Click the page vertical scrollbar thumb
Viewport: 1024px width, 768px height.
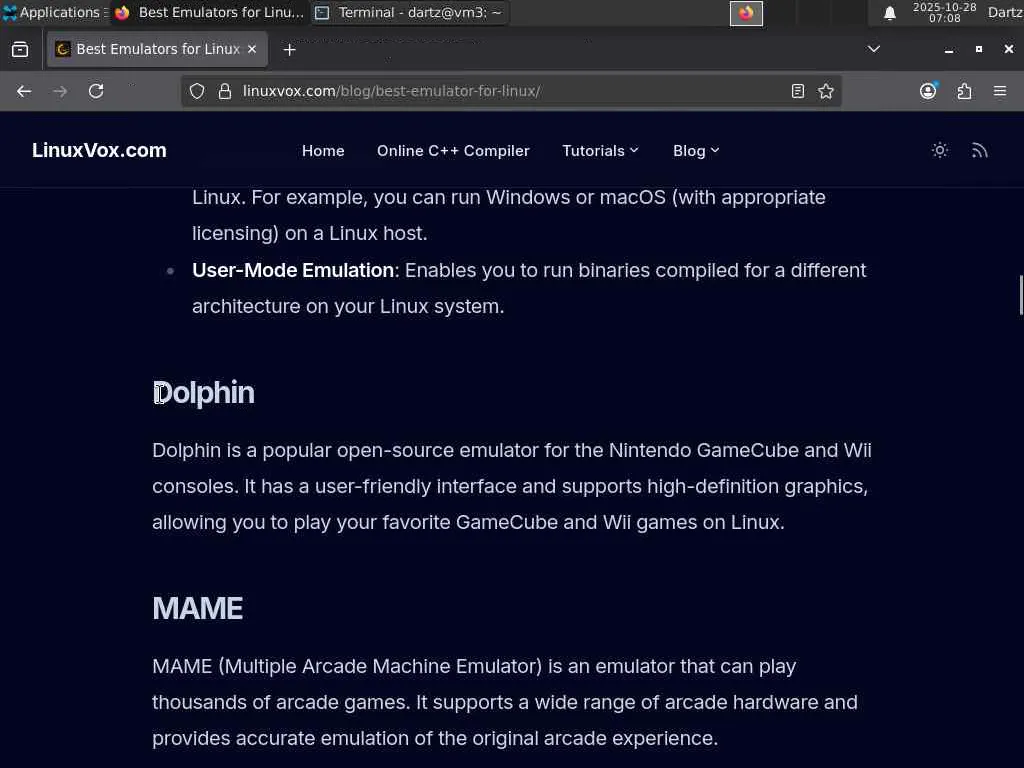pyautogui.click(x=1020, y=295)
